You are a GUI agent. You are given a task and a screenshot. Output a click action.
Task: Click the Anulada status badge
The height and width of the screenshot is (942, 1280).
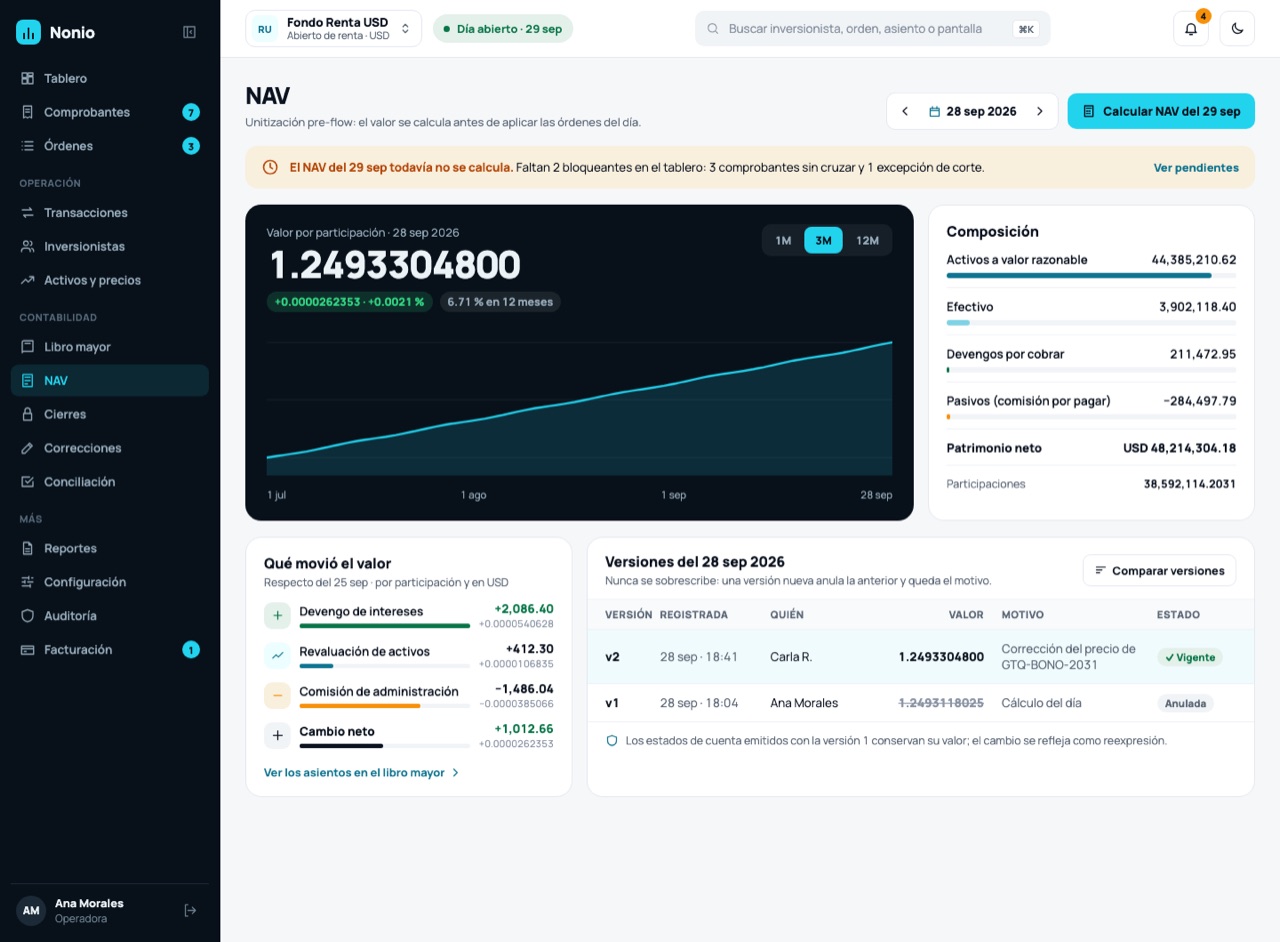pyautogui.click(x=1186, y=703)
